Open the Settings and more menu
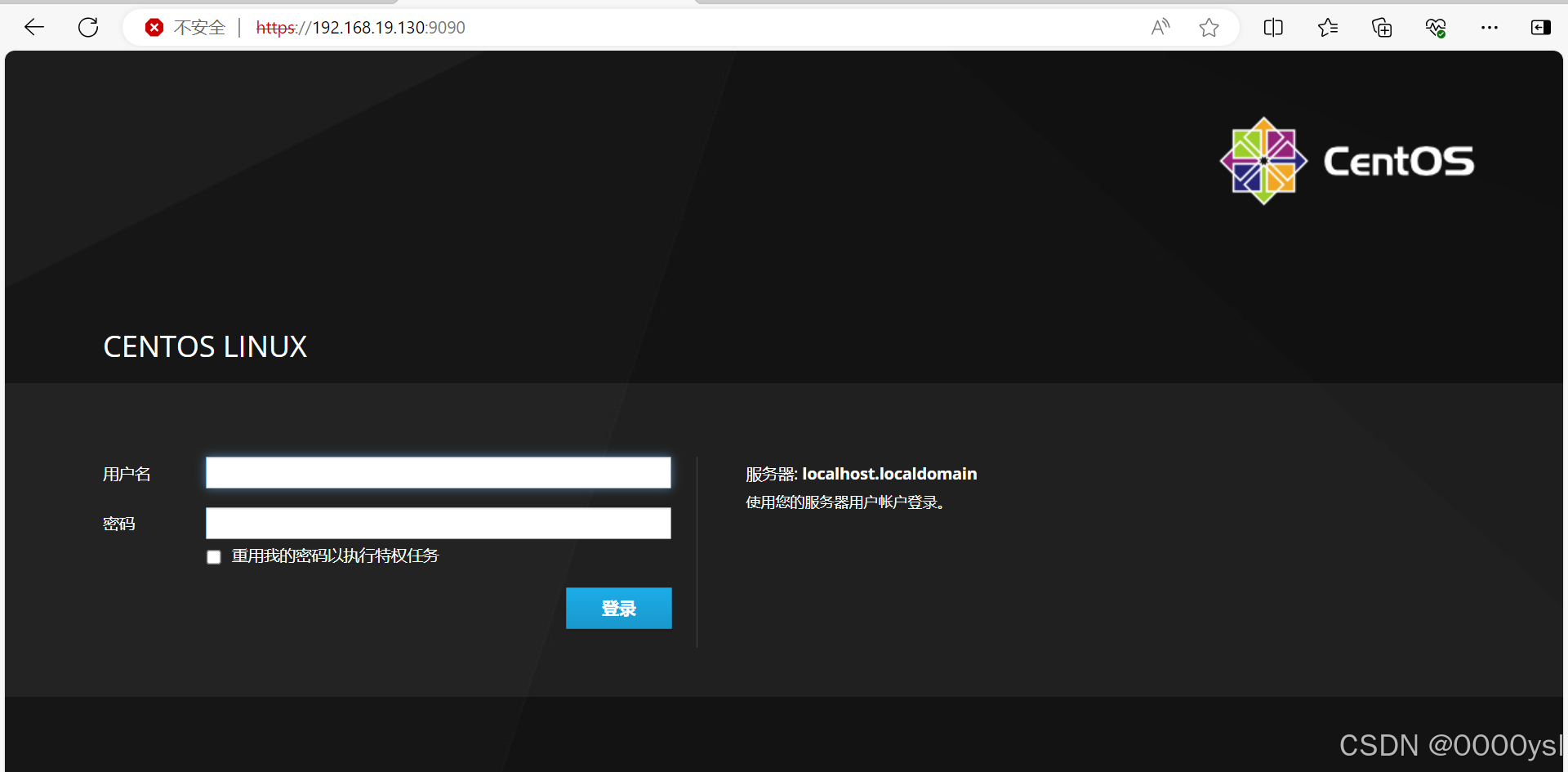The height and width of the screenshot is (772, 1568). coord(1490,27)
